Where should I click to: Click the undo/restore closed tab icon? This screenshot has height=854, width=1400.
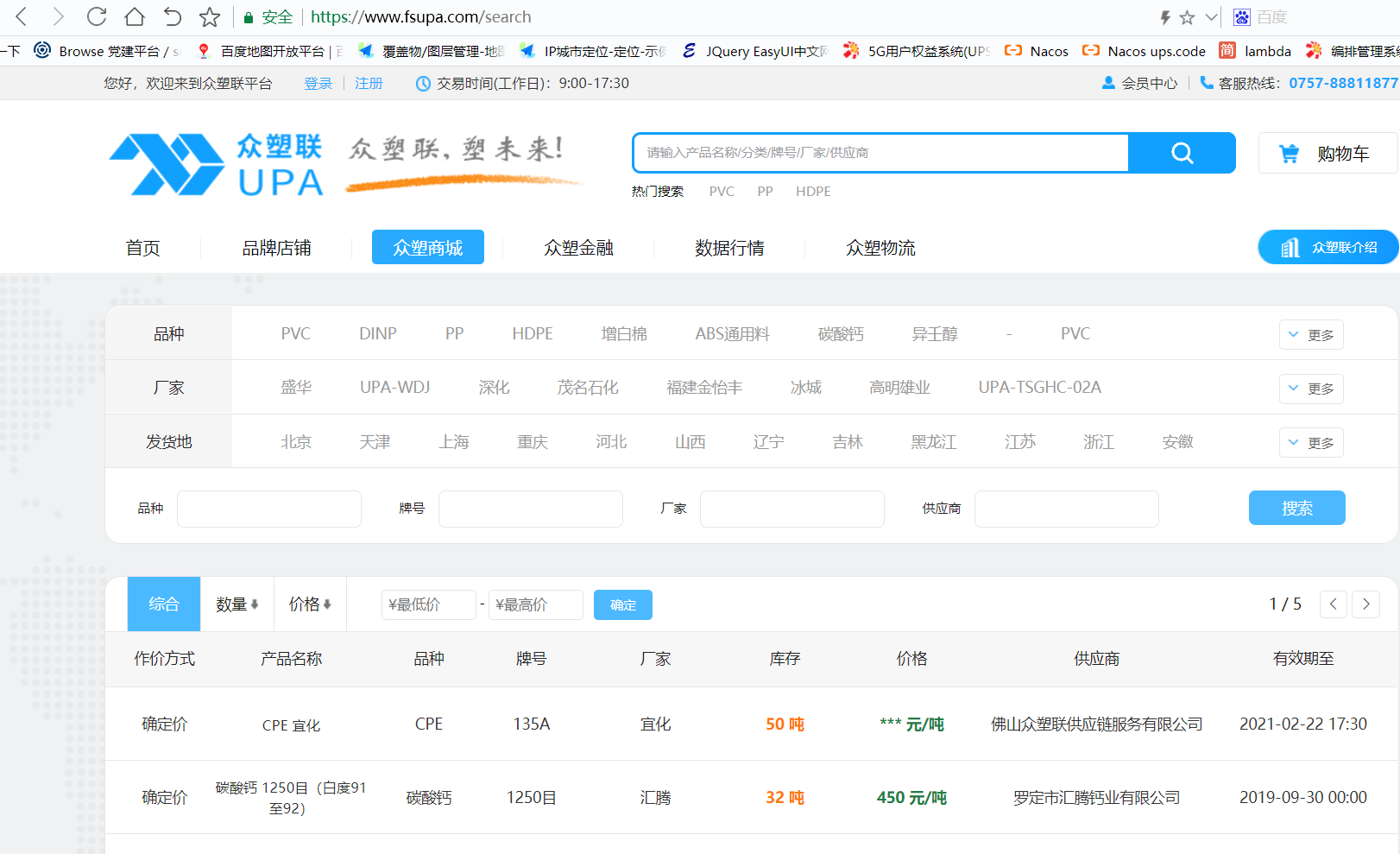point(172,16)
